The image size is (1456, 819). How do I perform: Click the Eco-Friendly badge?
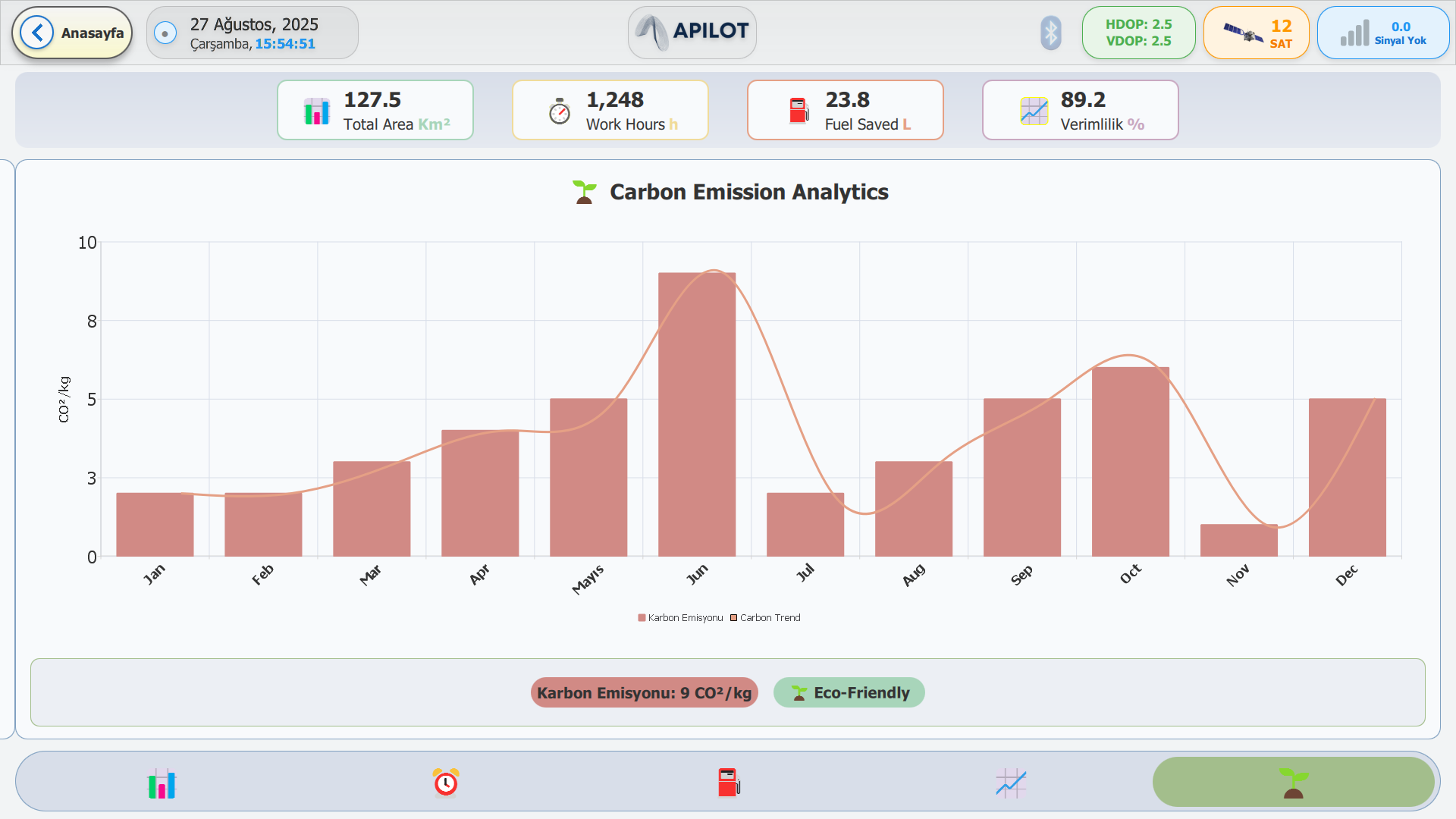click(x=849, y=692)
